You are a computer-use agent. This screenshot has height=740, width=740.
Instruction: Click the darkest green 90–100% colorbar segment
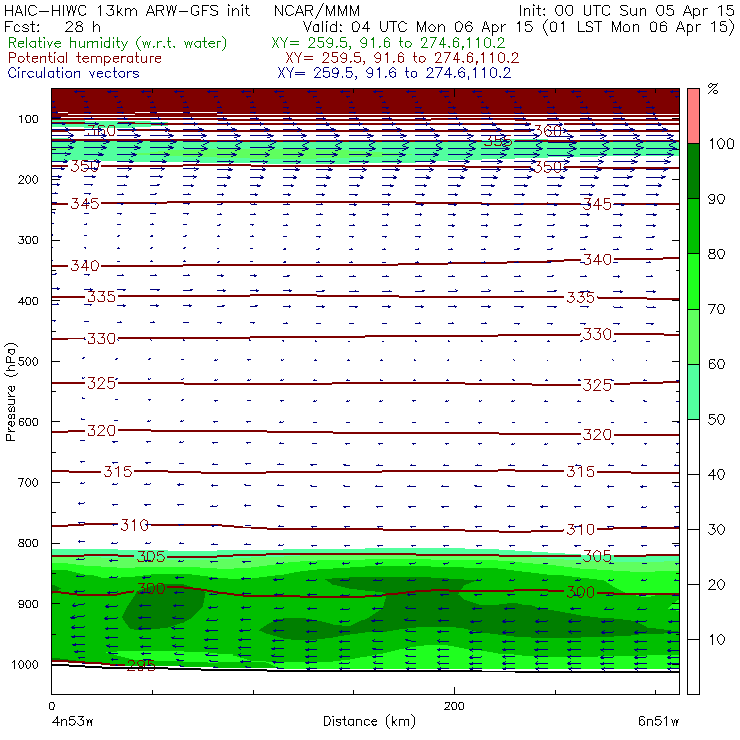click(x=693, y=171)
